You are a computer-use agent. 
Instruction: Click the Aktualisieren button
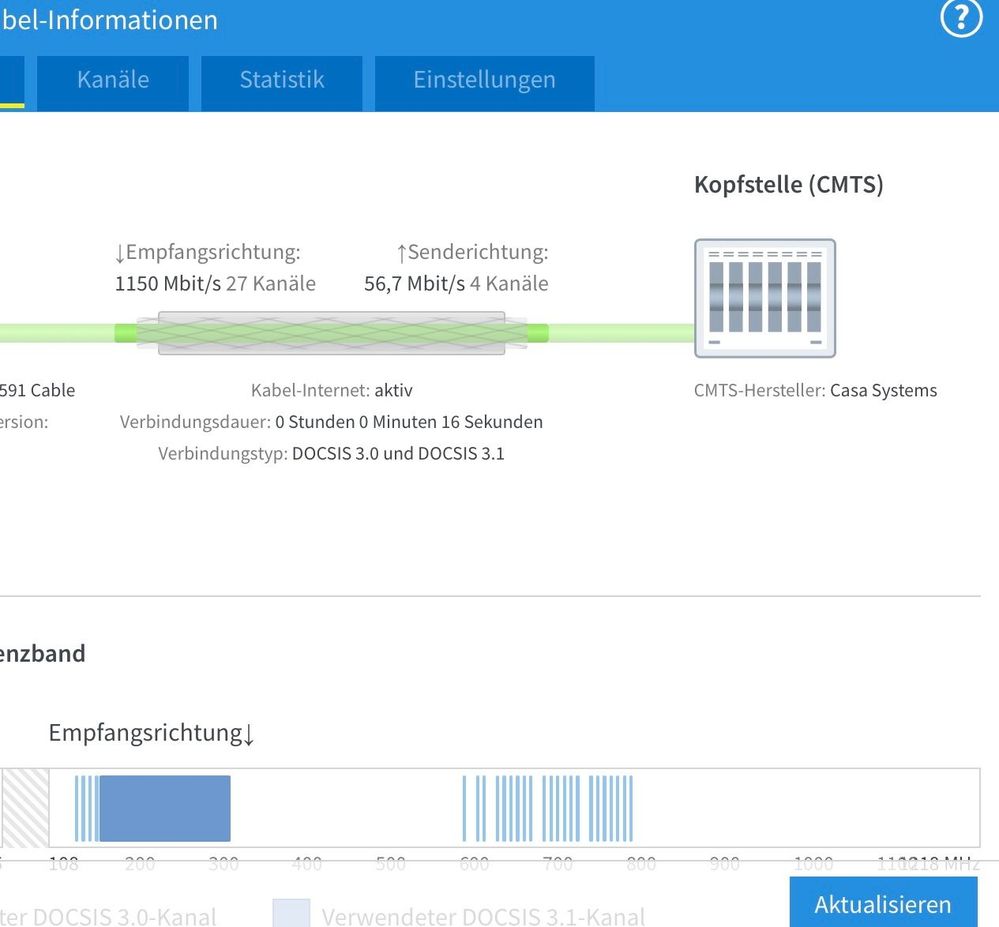tap(883, 902)
